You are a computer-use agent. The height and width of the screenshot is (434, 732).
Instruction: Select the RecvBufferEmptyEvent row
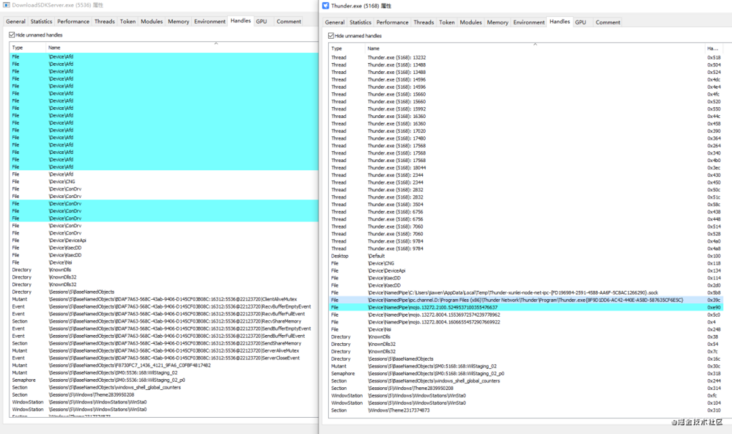164,307
